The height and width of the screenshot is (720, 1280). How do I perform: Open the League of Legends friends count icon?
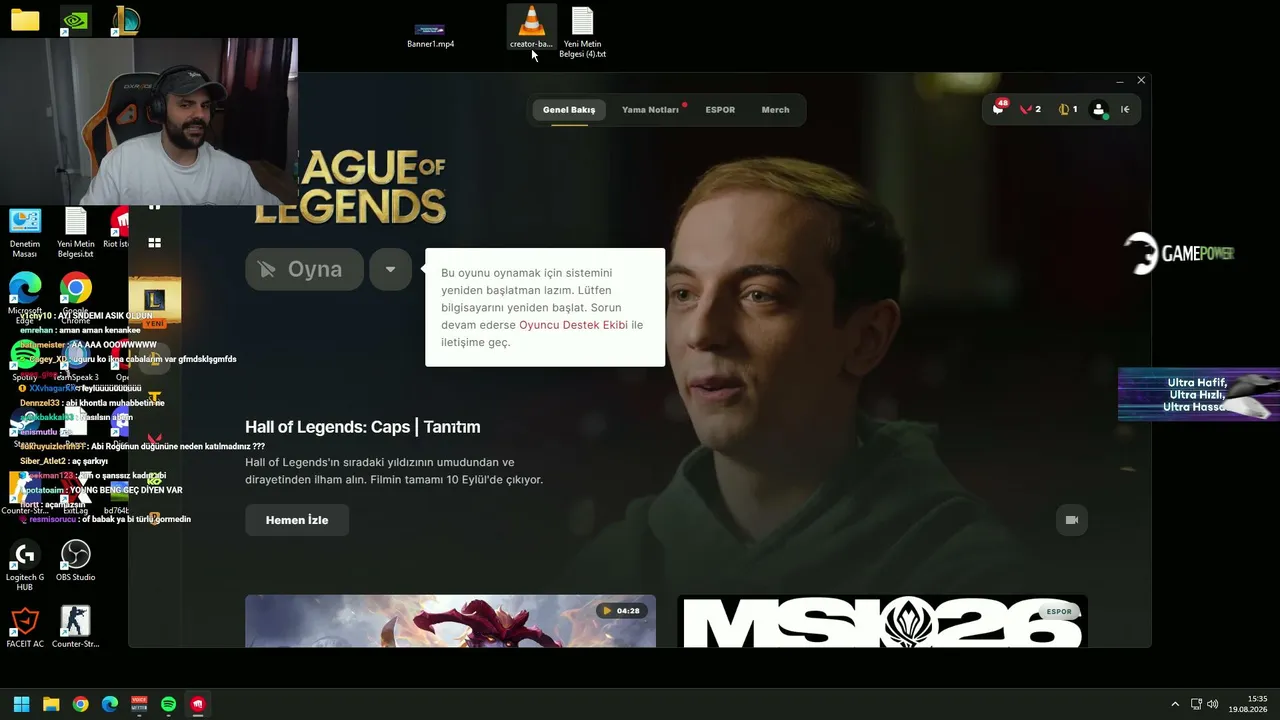1068,110
